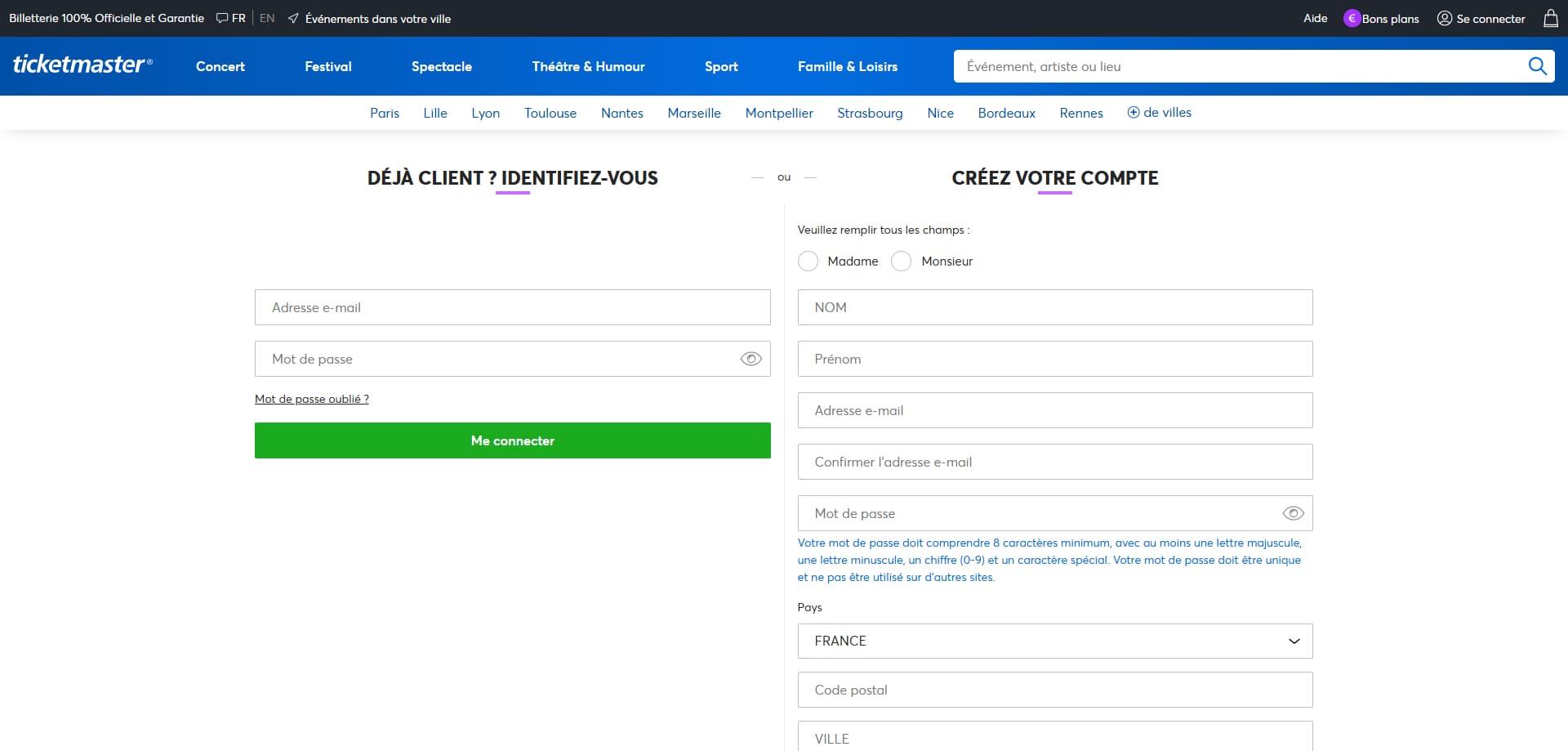1568x751 pixels.
Task: Select the Paris city link
Action: 385,113
